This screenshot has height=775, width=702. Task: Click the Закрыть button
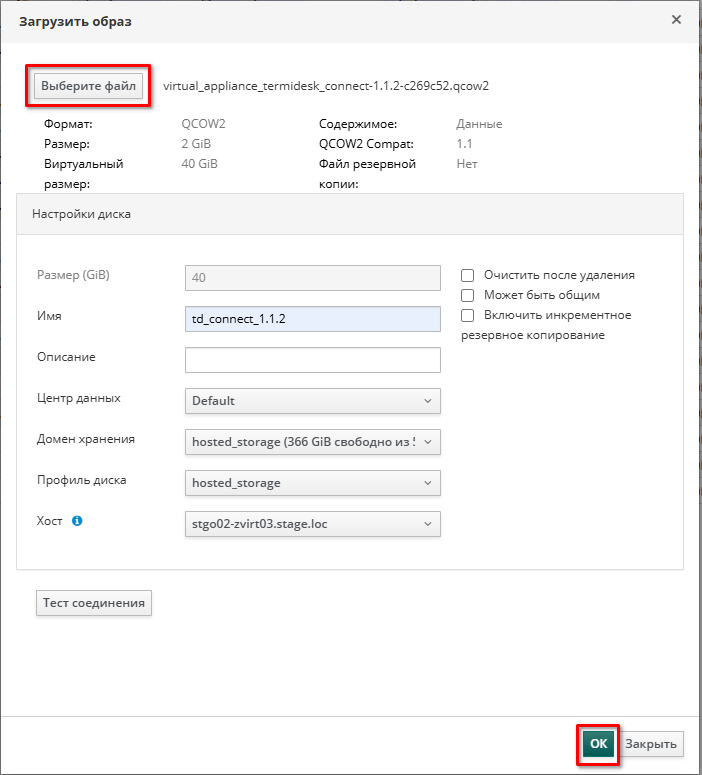[653, 743]
